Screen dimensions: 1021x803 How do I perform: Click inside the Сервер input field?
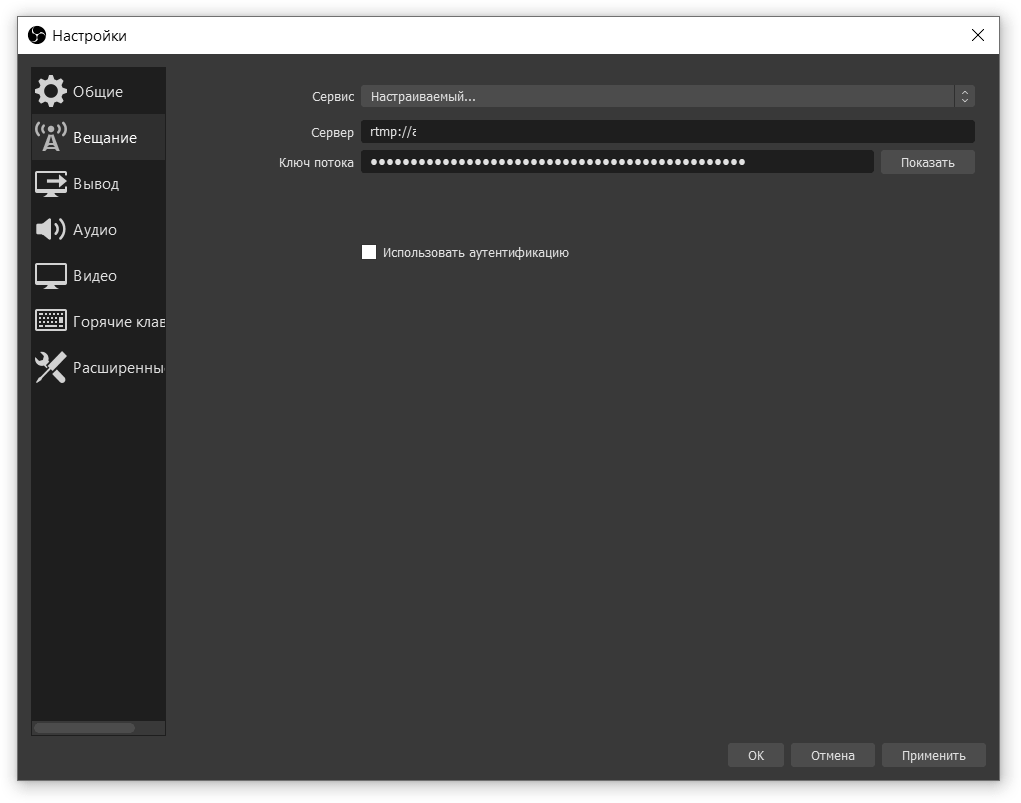click(x=668, y=131)
